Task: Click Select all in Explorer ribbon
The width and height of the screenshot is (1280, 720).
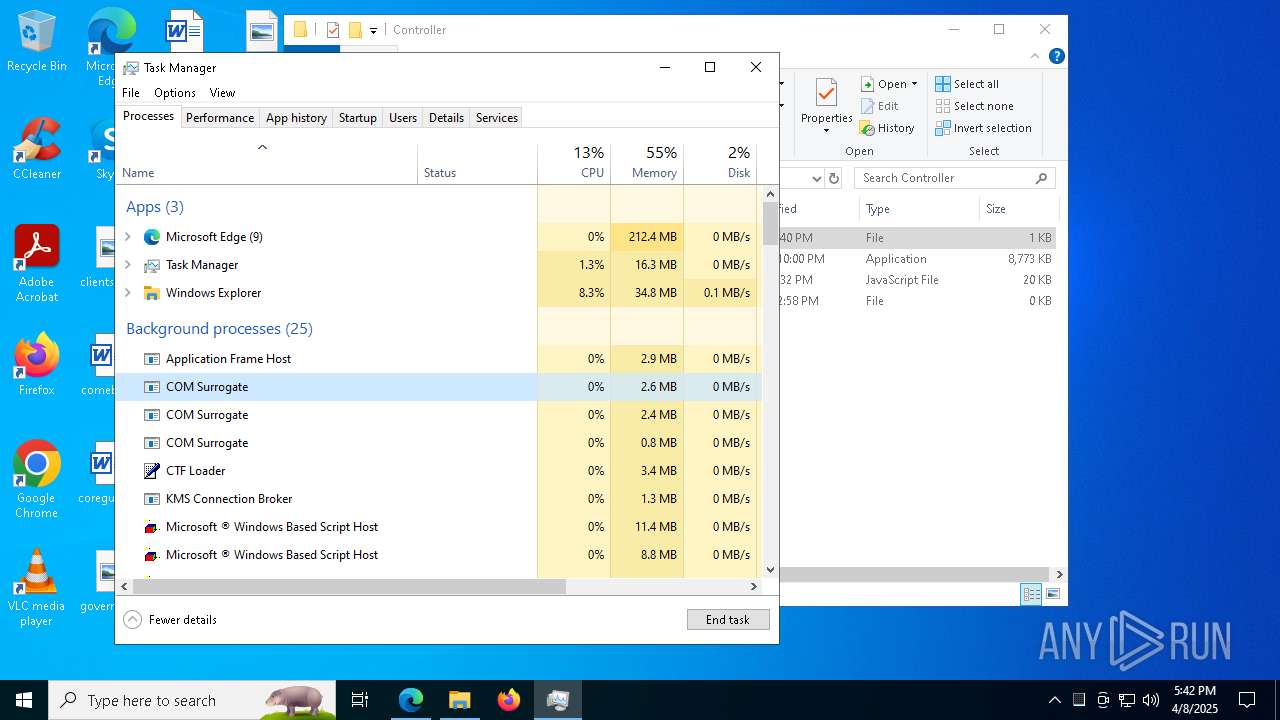Action: click(967, 84)
